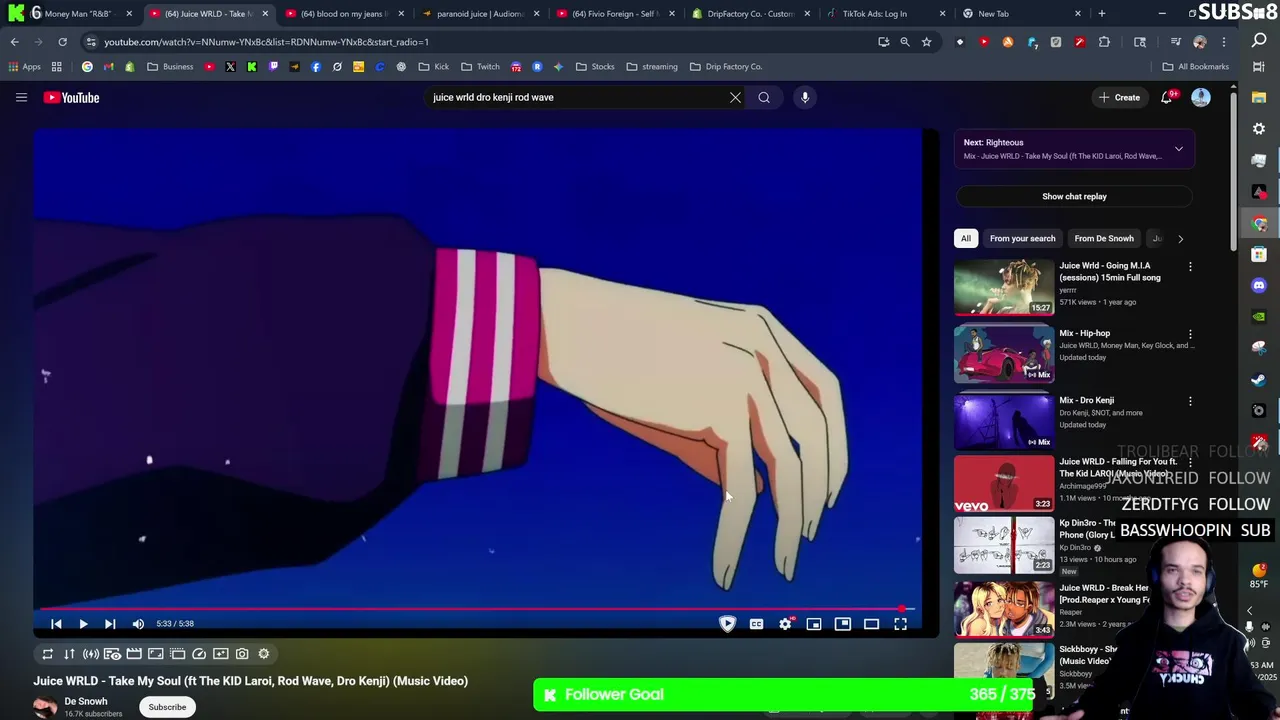Select the From De Snowh chip
The width and height of the screenshot is (1280, 720).
1104,238
